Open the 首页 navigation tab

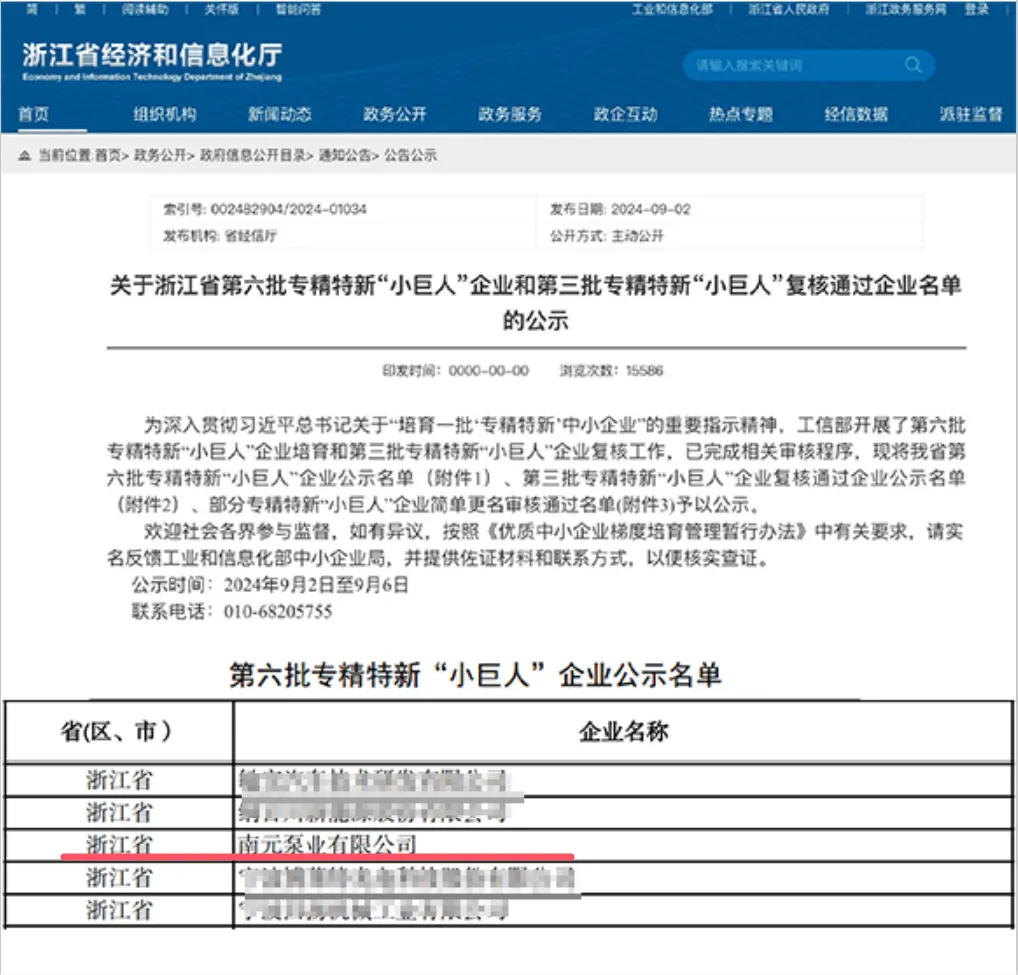34,114
